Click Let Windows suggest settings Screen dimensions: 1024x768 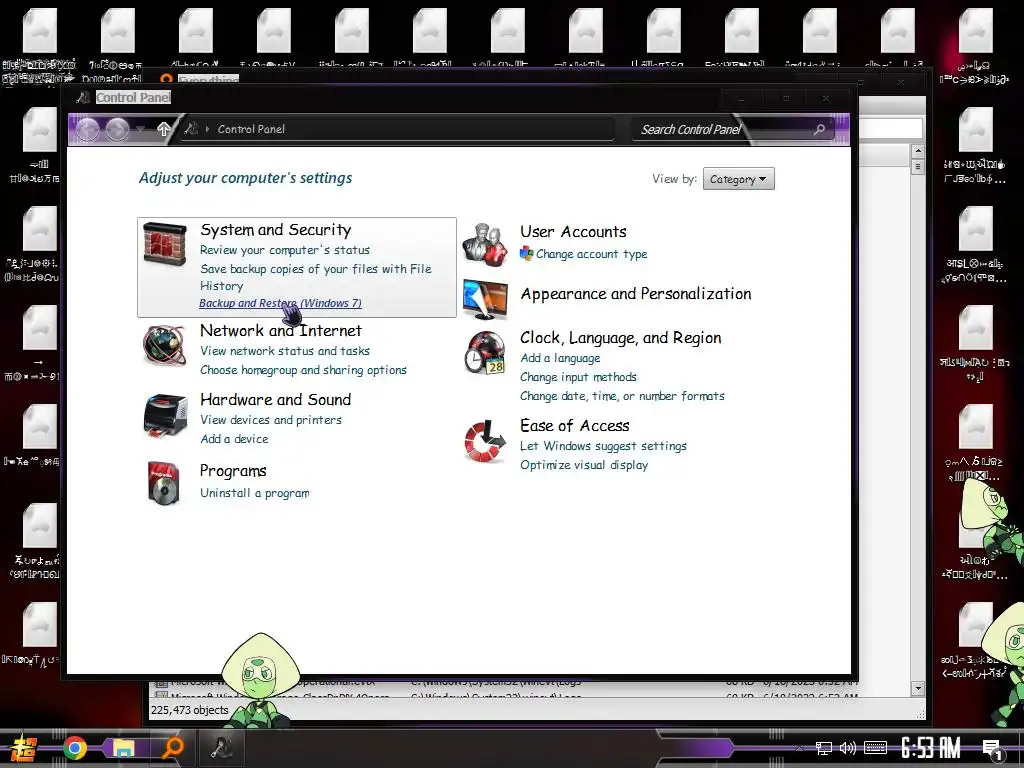603,446
